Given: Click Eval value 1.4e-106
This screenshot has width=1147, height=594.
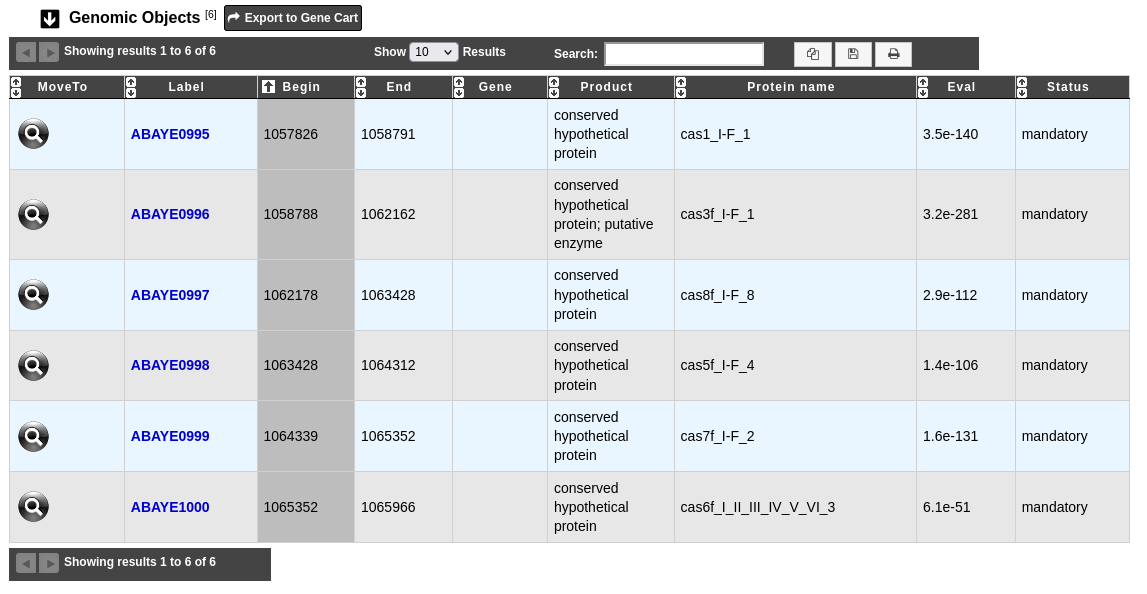Looking at the screenshot, I should click(950, 365).
